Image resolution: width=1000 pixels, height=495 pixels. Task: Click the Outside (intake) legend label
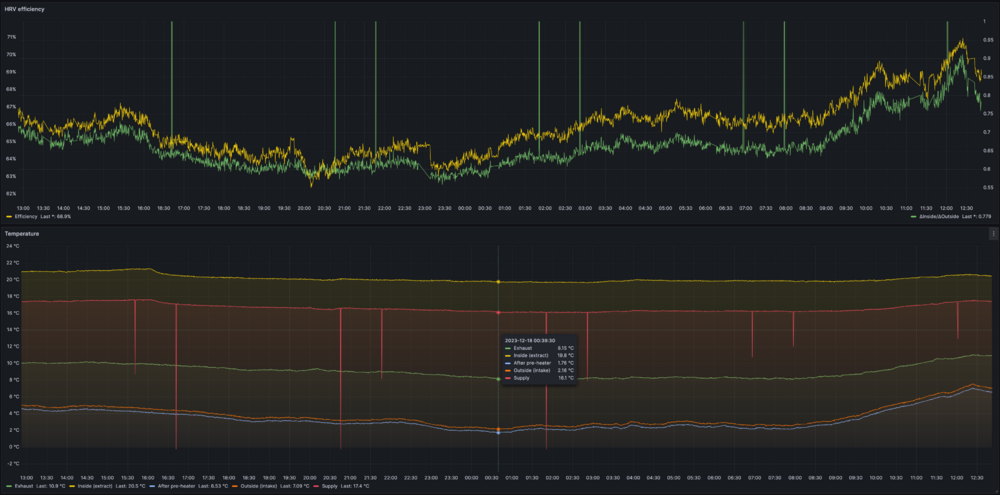[x=262, y=486]
